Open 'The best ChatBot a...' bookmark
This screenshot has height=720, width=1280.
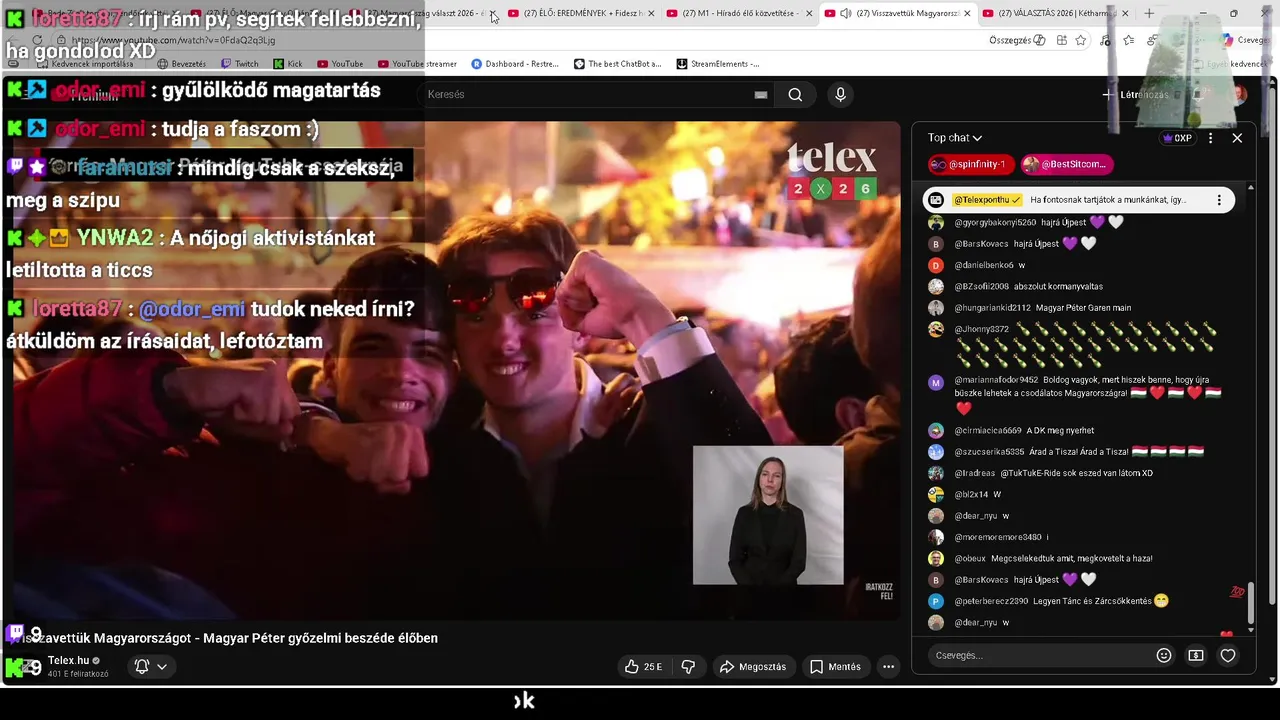(x=617, y=64)
